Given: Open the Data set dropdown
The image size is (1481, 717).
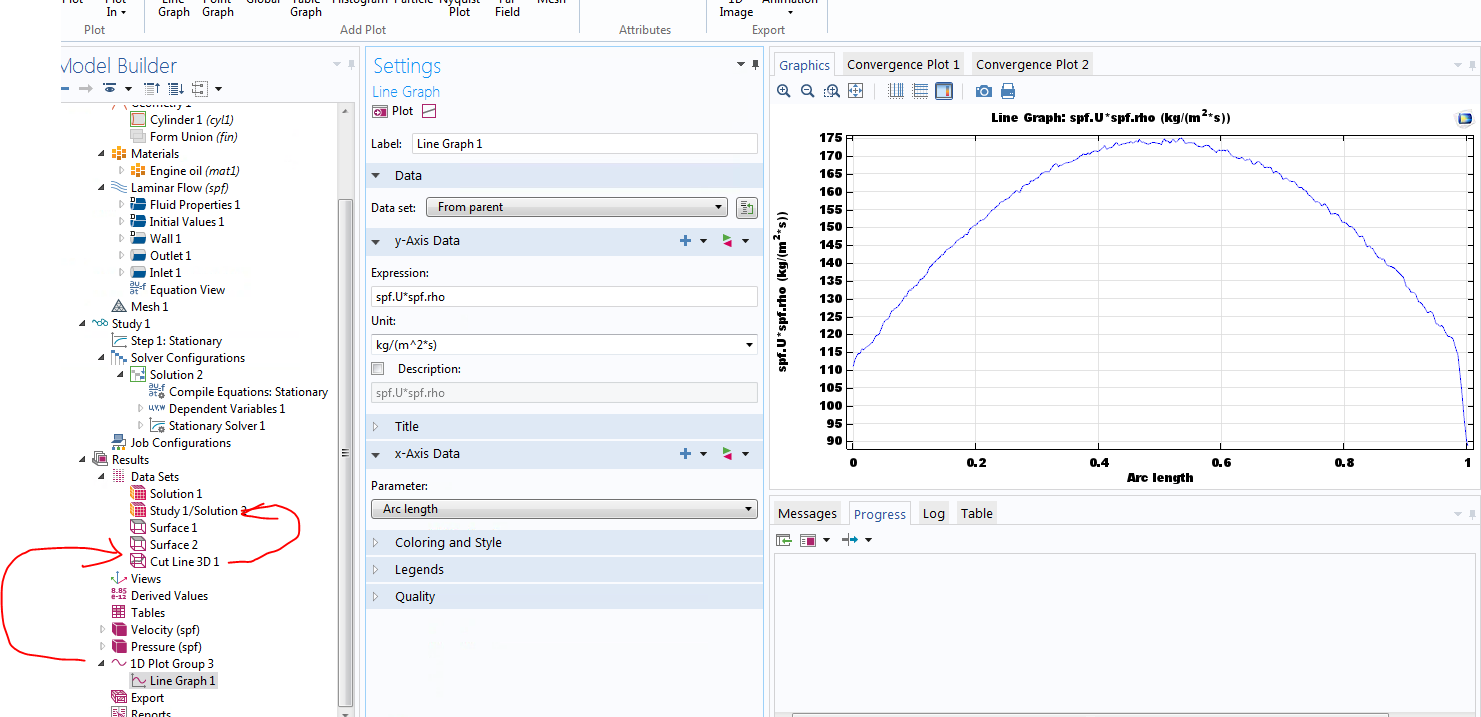Looking at the screenshot, I should click(576, 207).
